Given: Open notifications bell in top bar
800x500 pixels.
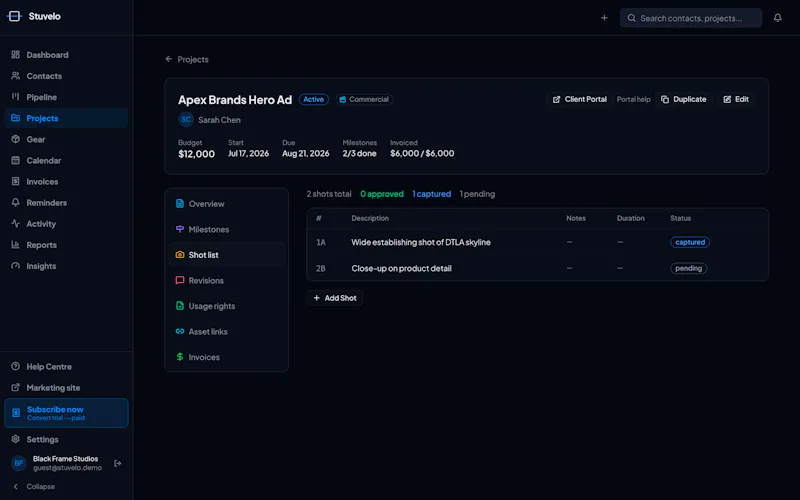Looking at the screenshot, I should pyautogui.click(x=778, y=18).
